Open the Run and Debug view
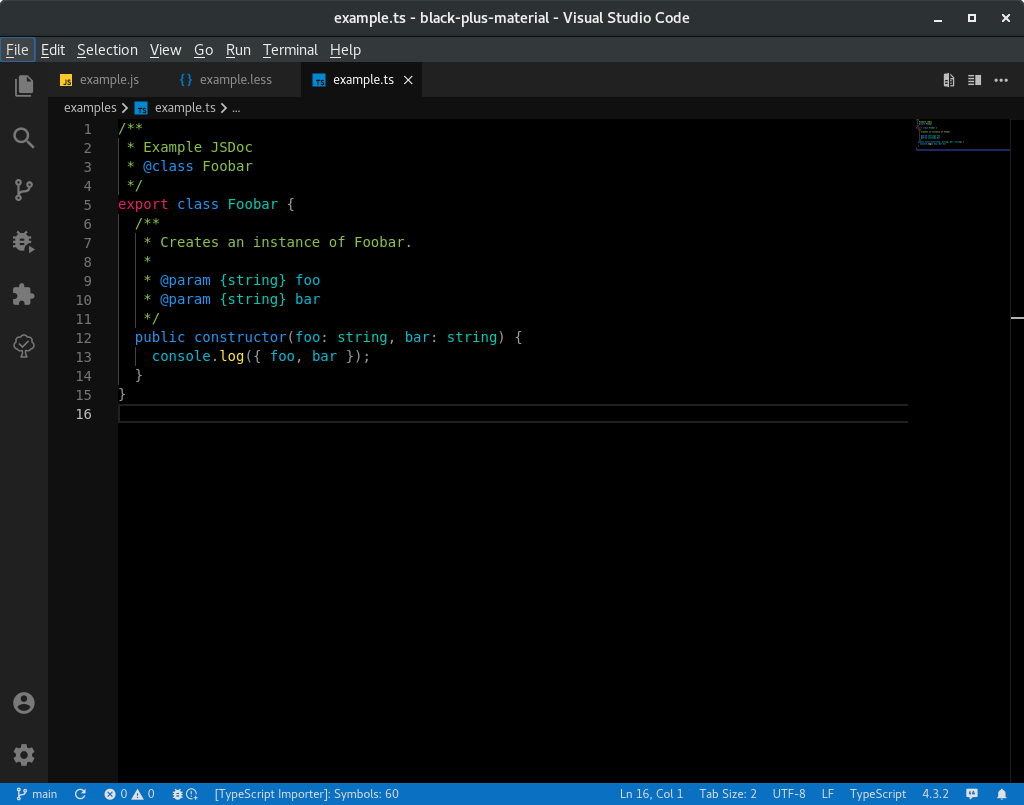The height and width of the screenshot is (805, 1024). (x=24, y=242)
